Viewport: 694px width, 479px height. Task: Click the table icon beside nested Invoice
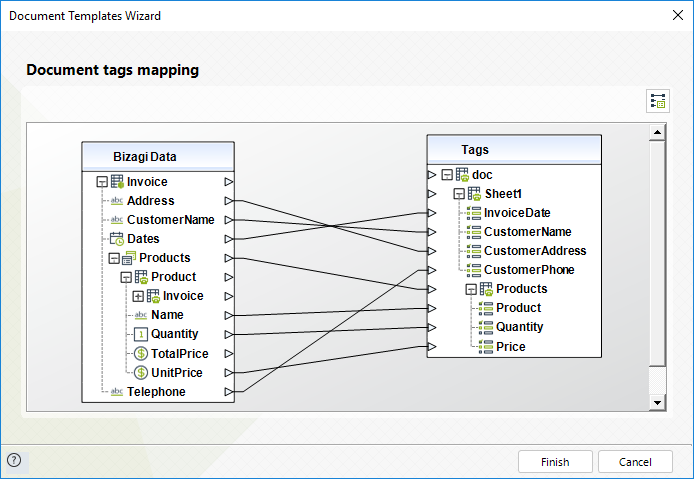(153, 296)
